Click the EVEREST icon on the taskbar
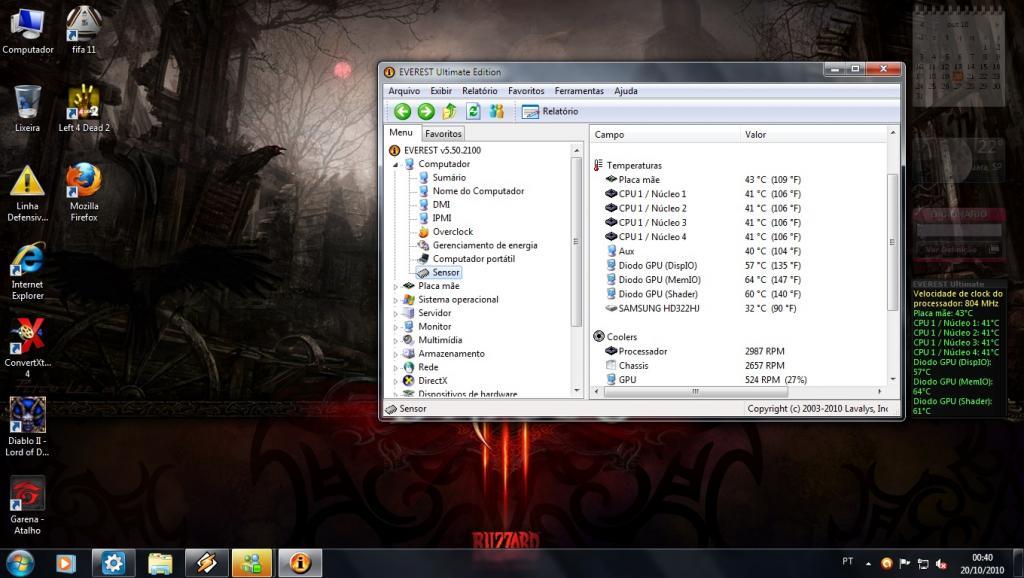1024x578 pixels. tap(300, 563)
